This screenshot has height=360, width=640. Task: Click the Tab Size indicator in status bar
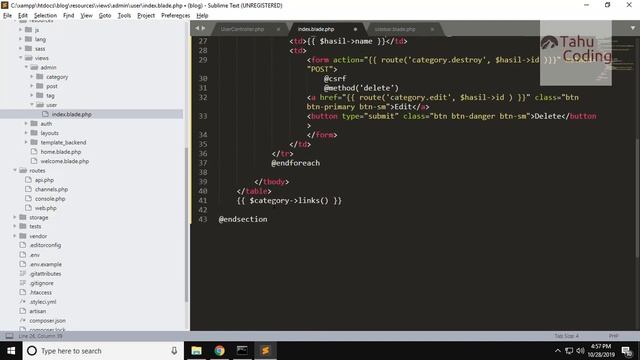click(566, 336)
